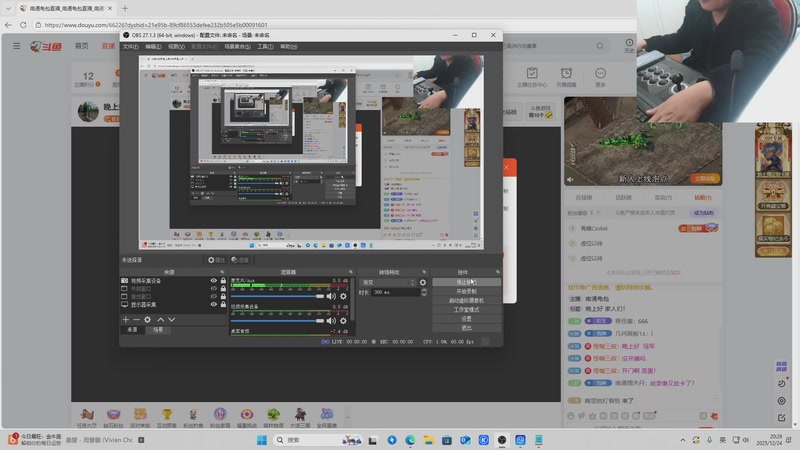Open transition properties gear next to 渐变
800x450 pixels.
click(422, 282)
